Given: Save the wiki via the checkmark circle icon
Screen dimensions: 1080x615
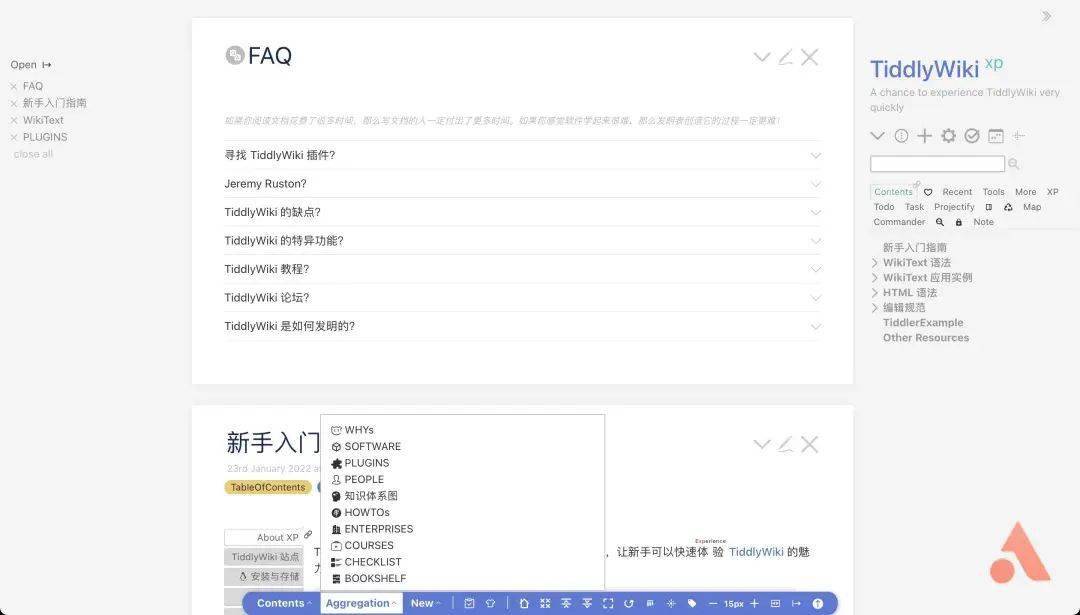Looking at the screenshot, I should pos(971,135).
